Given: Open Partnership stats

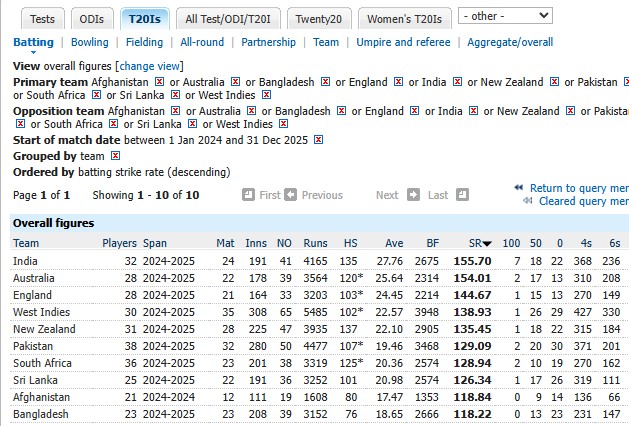Looking at the screenshot, I should (268, 42).
